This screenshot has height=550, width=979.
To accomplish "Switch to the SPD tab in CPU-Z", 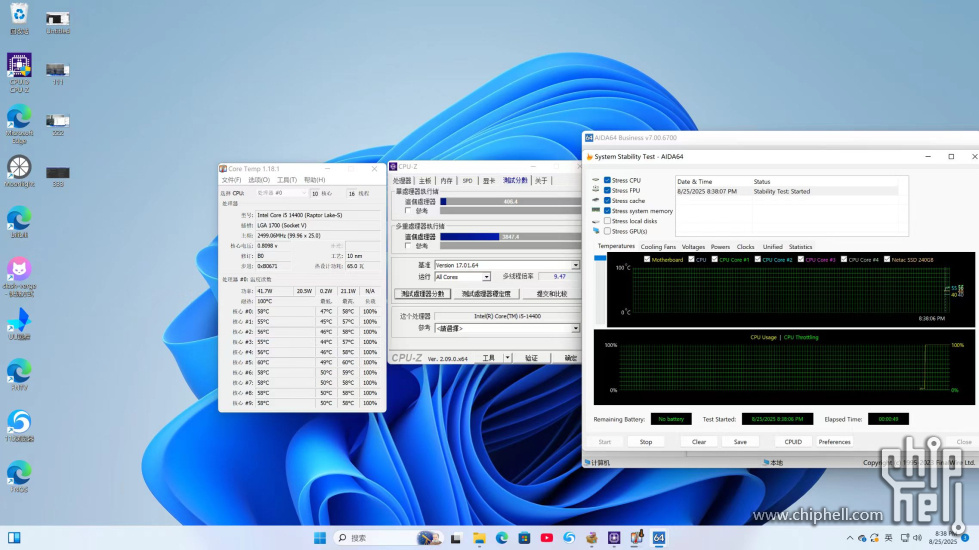I will (467, 180).
